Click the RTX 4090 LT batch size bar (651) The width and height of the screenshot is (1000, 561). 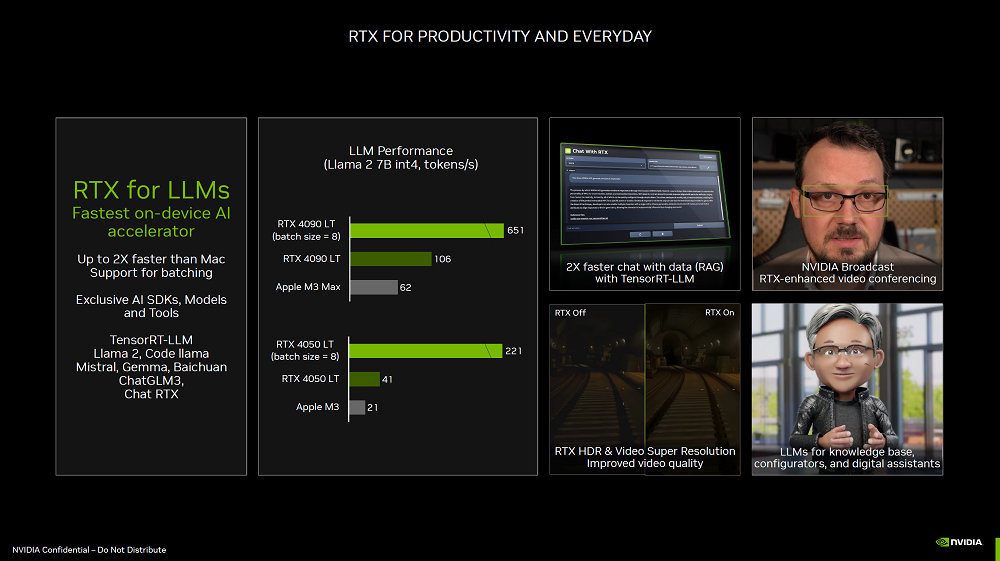click(x=427, y=230)
